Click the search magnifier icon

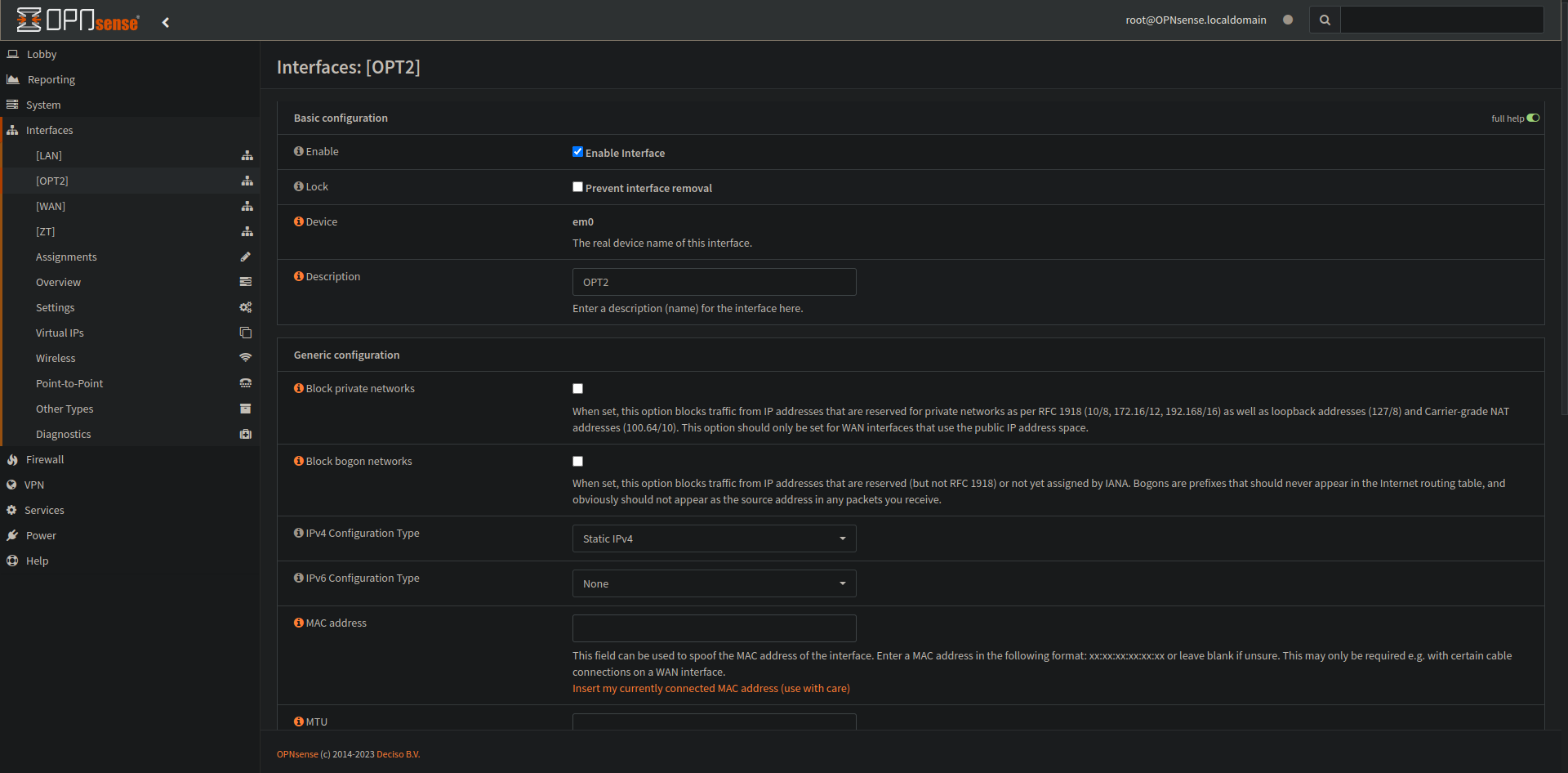(1325, 20)
